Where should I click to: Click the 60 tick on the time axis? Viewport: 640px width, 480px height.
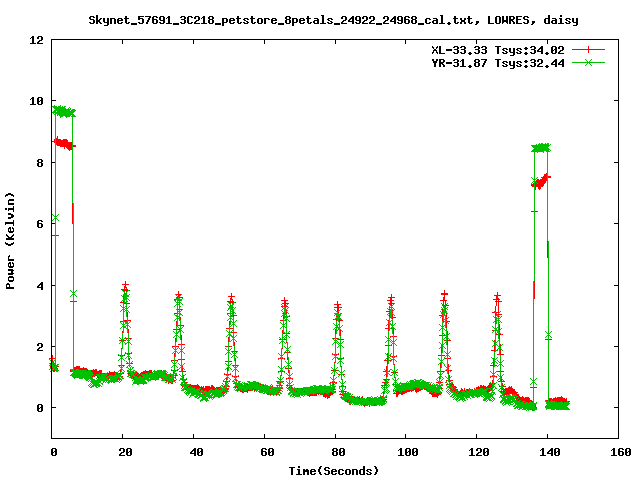click(265, 452)
